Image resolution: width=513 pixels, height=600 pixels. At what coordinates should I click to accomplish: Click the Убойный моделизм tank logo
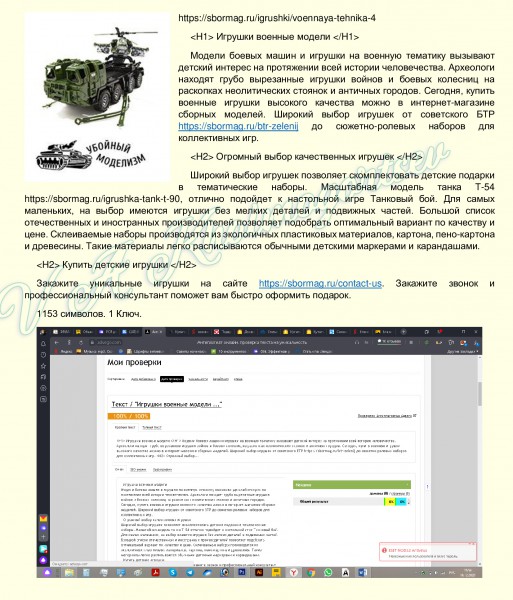pos(91,155)
